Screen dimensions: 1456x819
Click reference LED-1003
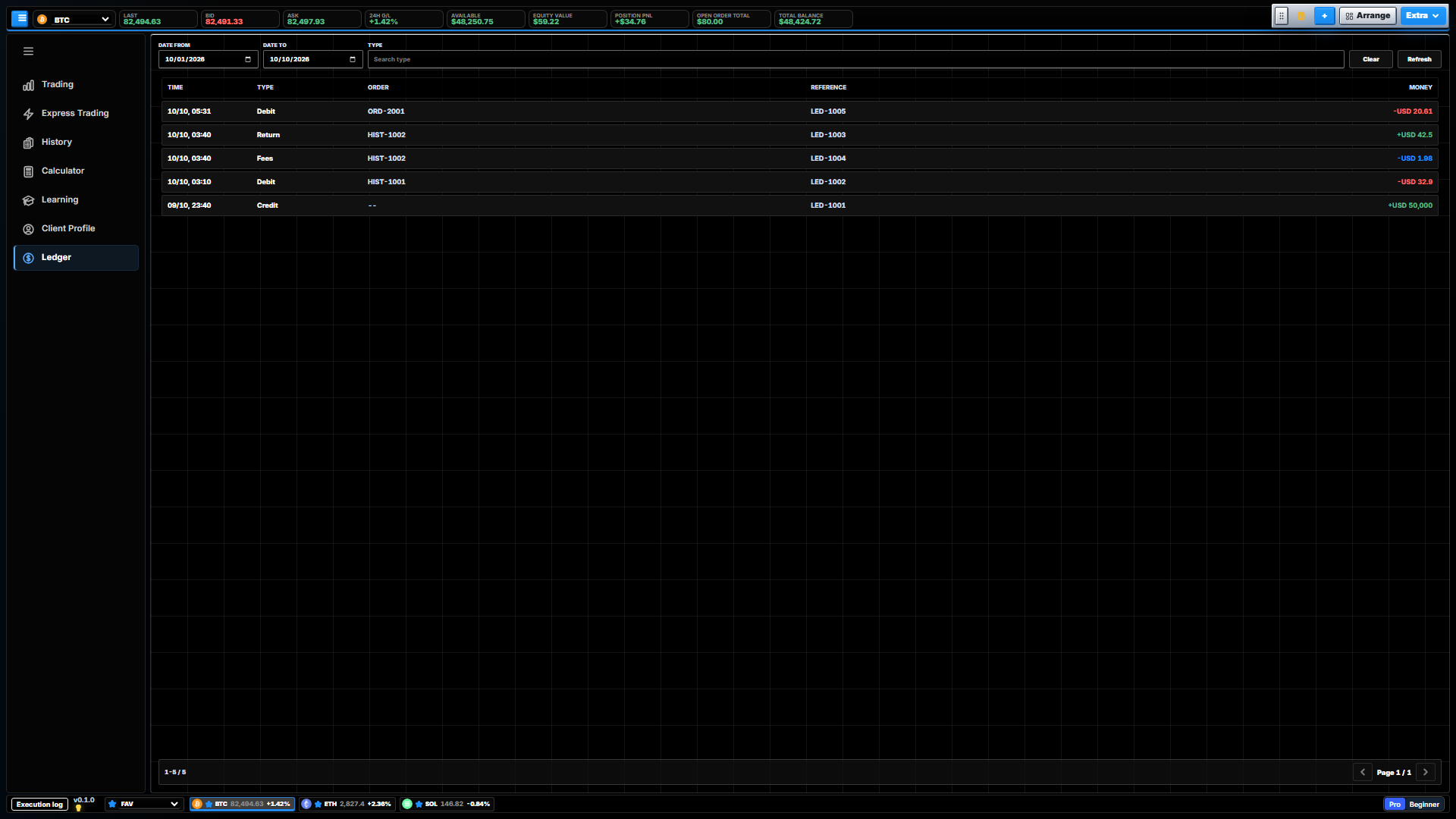828,135
